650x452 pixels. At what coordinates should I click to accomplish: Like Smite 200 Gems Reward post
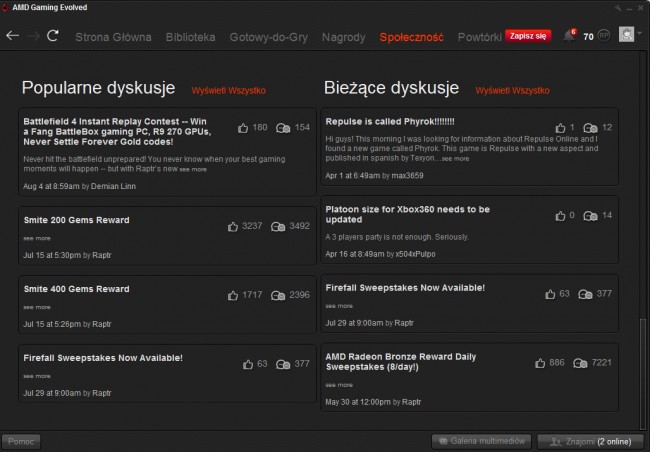(x=233, y=226)
